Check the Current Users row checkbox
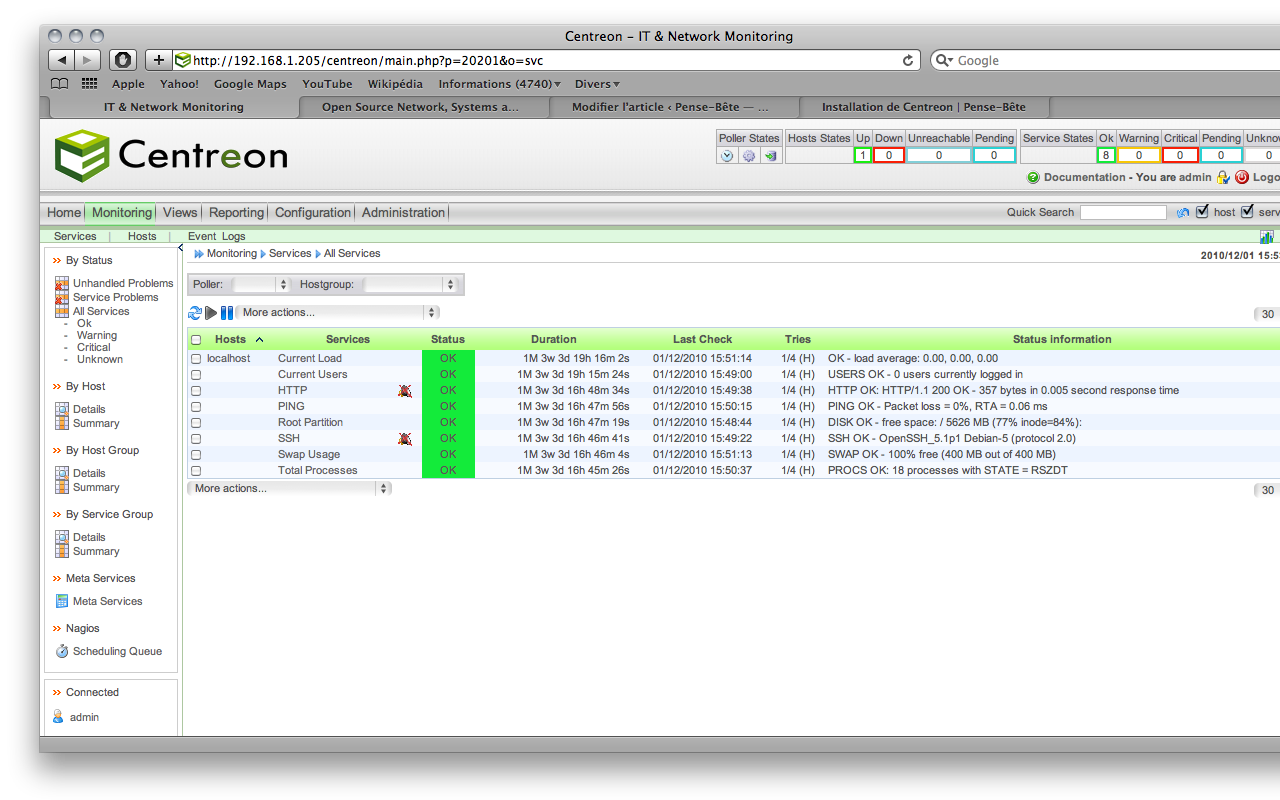Viewport: 1280px width, 800px height. click(x=196, y=375)
